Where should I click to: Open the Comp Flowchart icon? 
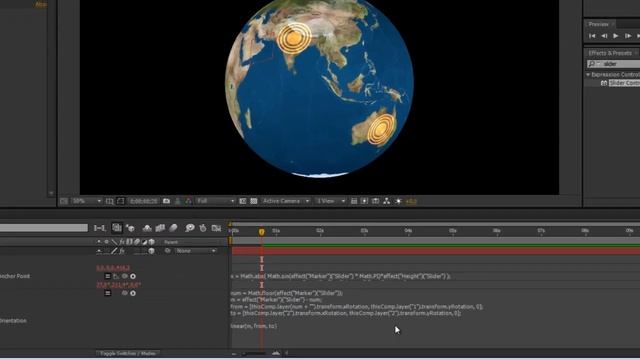(387, 201)
